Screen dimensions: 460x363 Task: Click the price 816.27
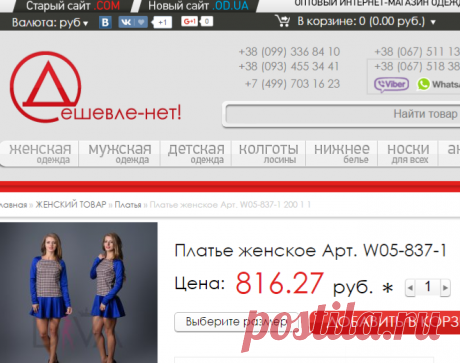[x=279, y=283]
